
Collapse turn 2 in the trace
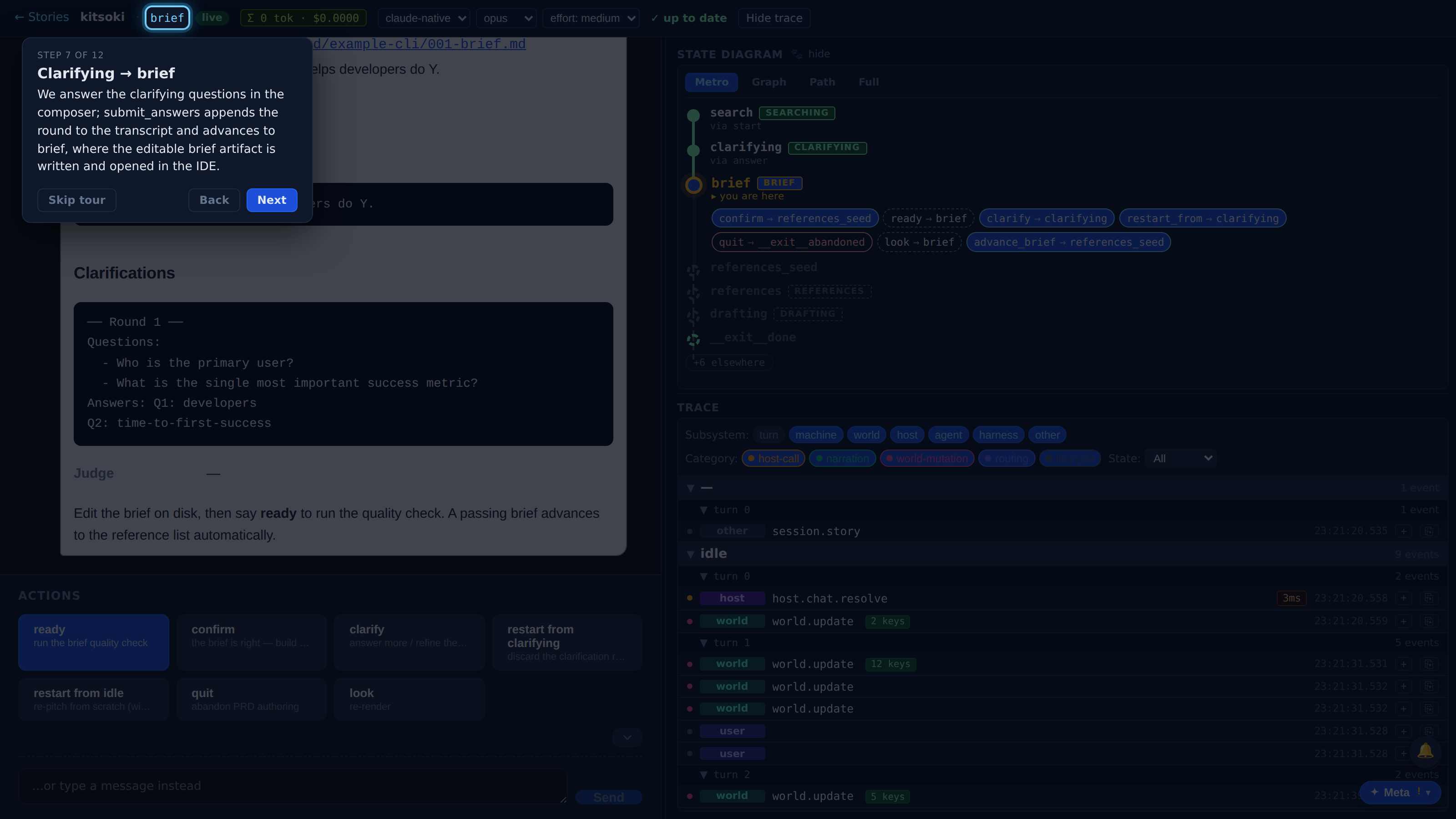(704, 774)
